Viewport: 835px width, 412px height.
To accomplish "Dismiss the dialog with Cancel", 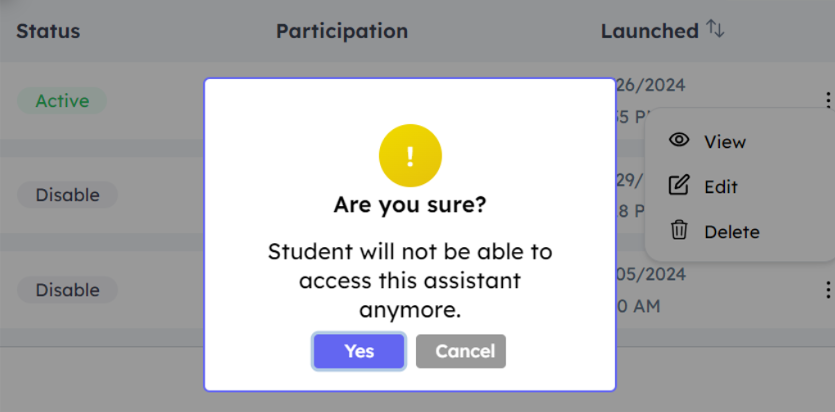I will 461,351.
